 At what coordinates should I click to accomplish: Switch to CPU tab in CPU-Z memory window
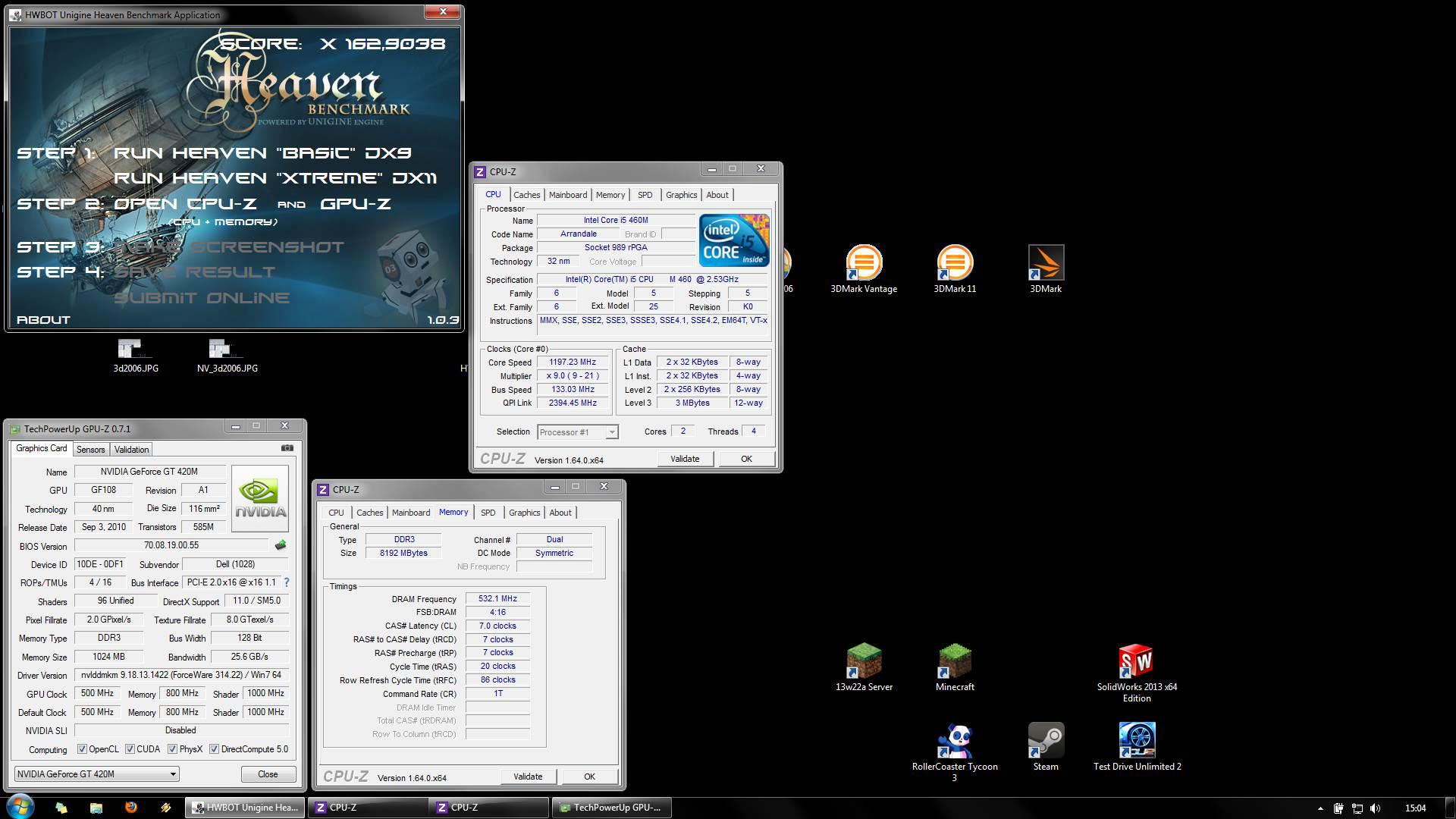click(x=336, y=513)
